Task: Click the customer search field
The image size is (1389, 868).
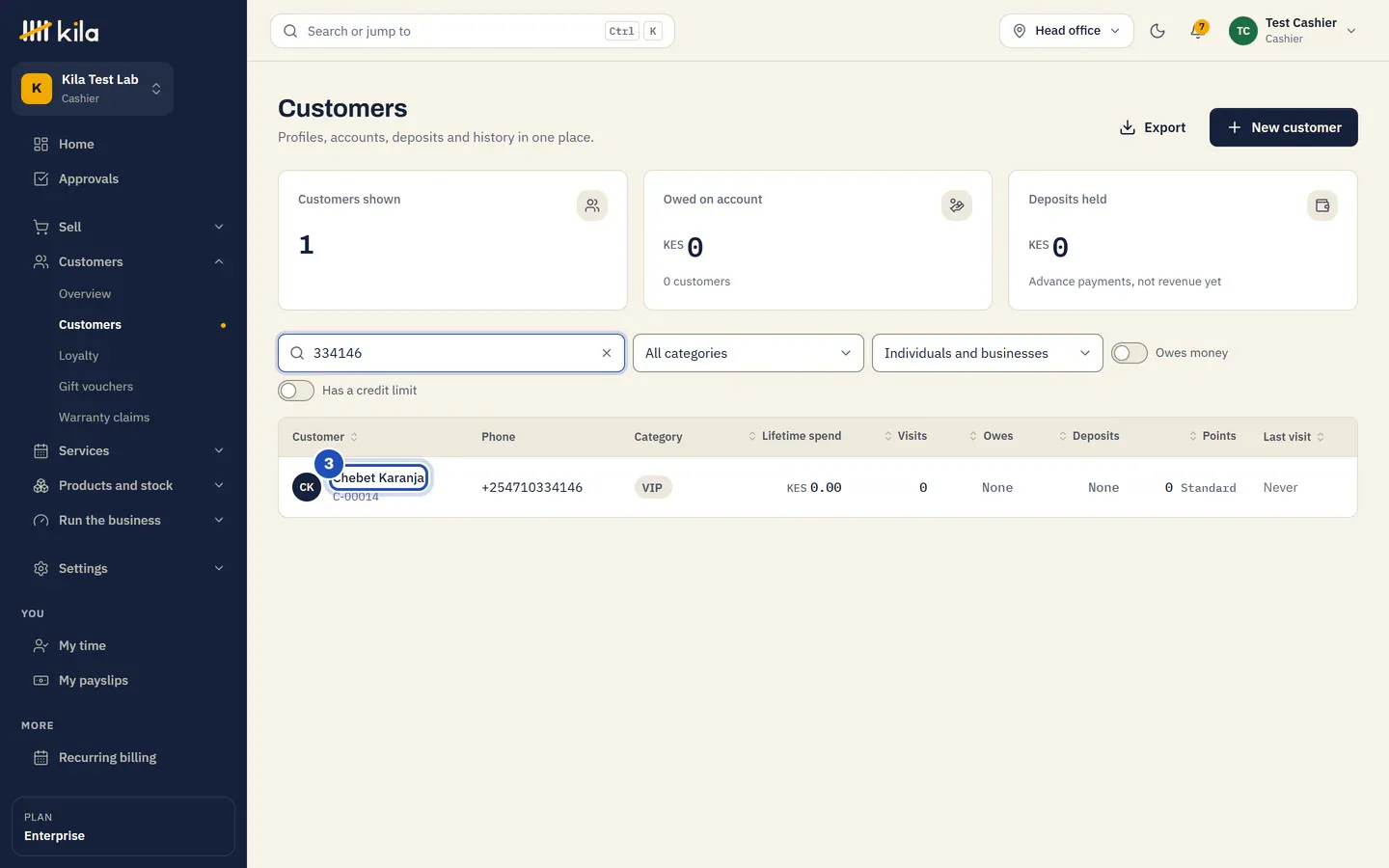Action: 451,353
